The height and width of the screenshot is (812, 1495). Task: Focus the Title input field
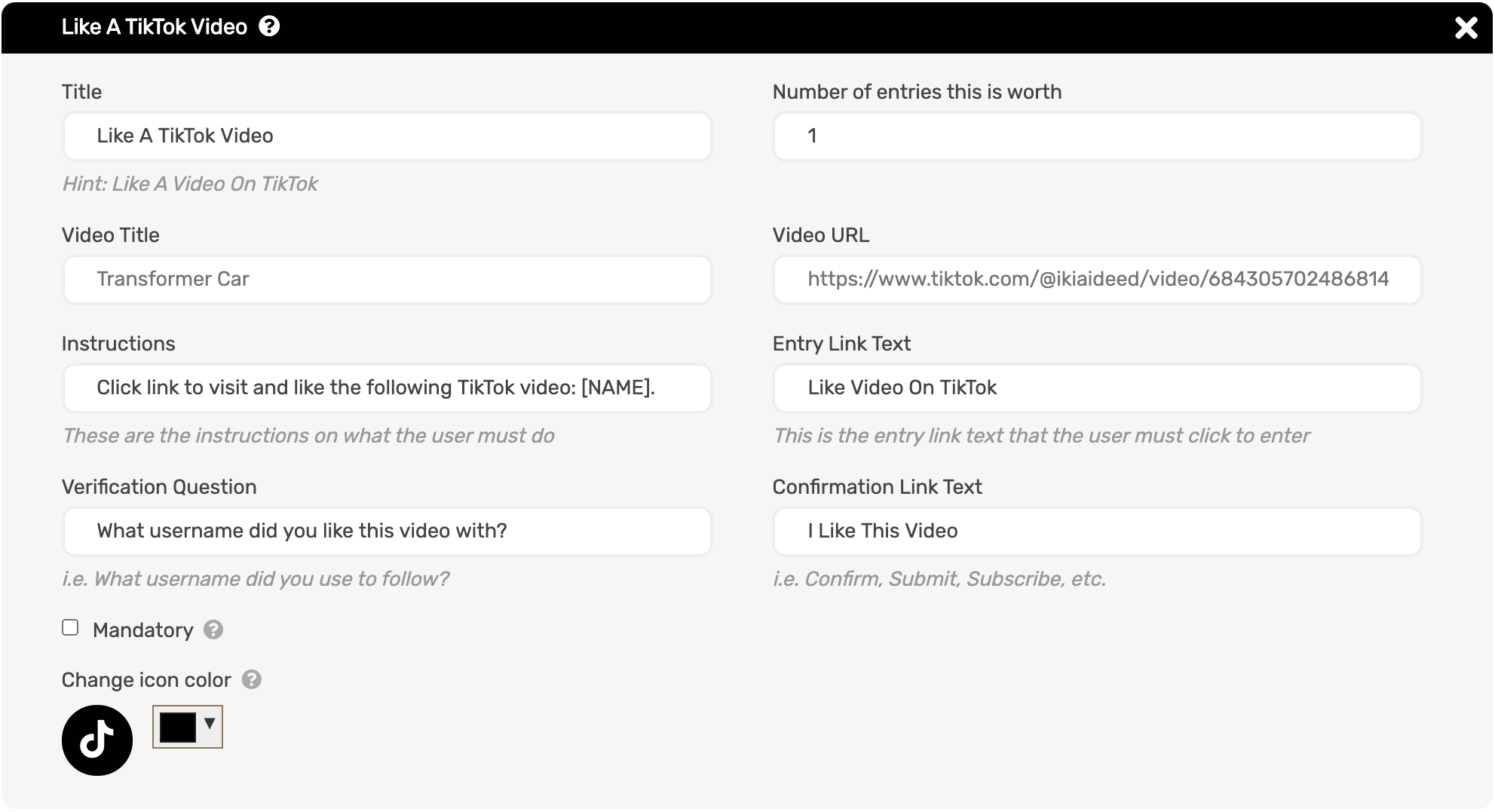tap(387, 136)
